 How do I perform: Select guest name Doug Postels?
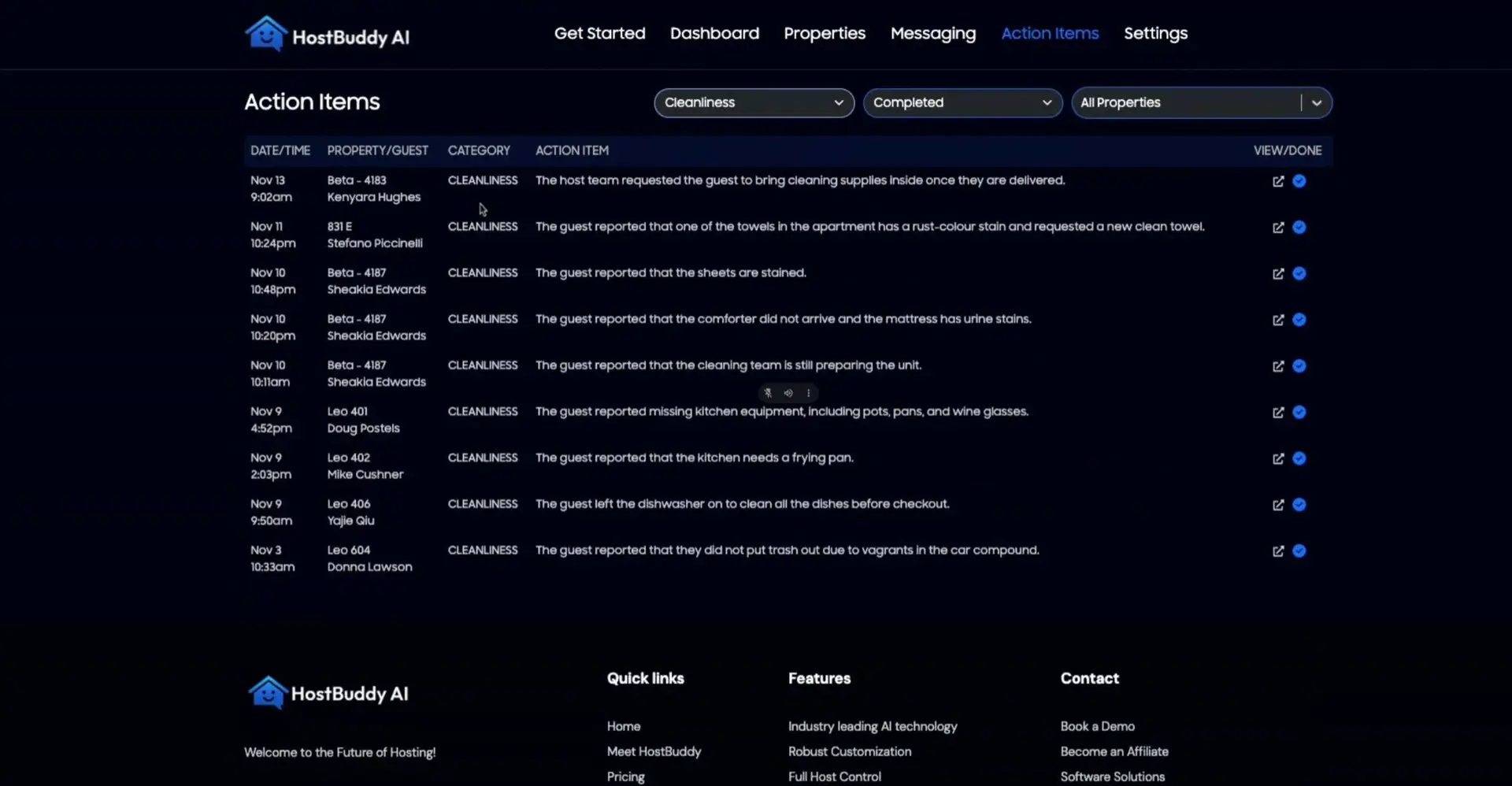pyautogui.click(x=363, y=428)
